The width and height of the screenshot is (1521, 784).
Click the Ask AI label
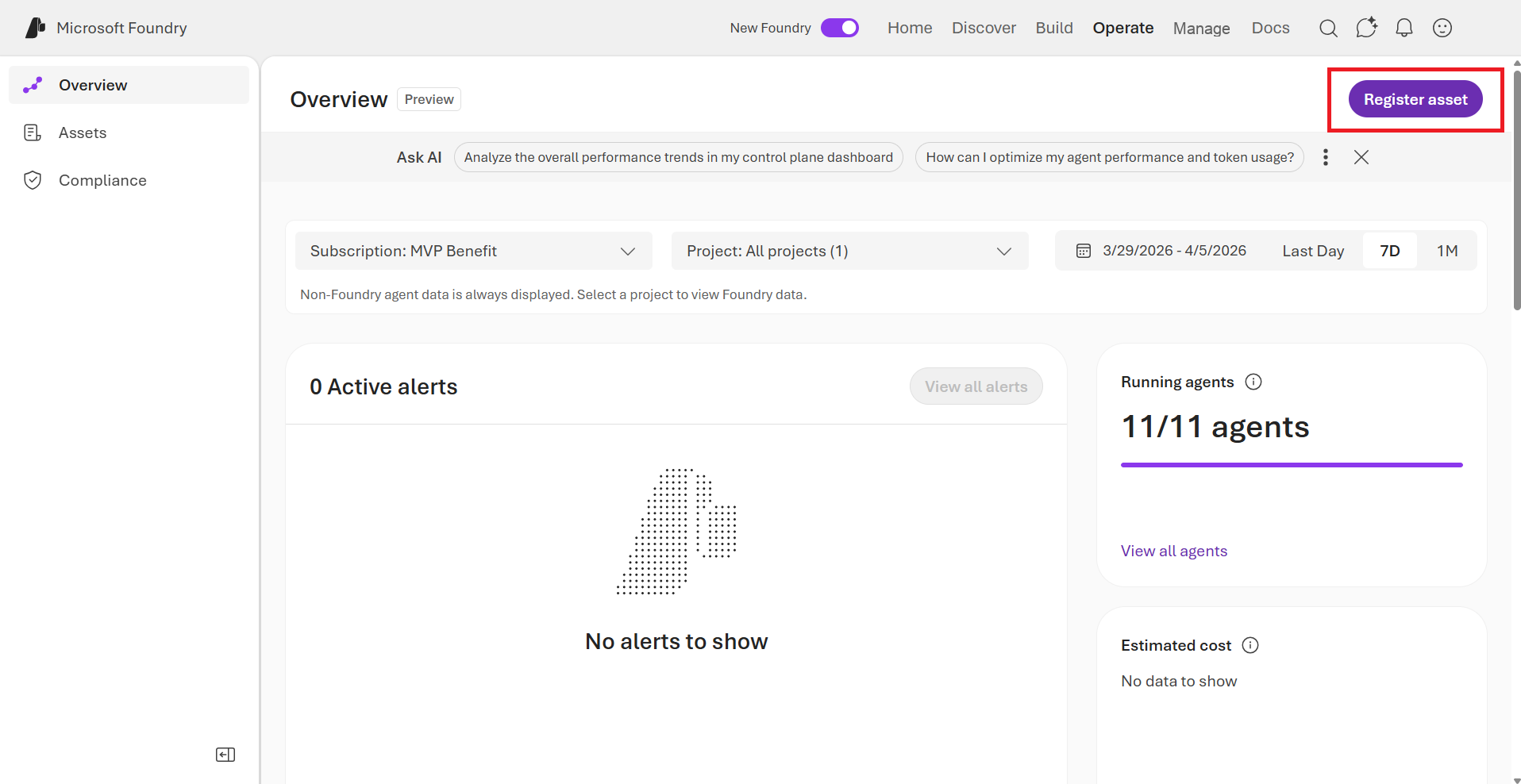[419, 157]
